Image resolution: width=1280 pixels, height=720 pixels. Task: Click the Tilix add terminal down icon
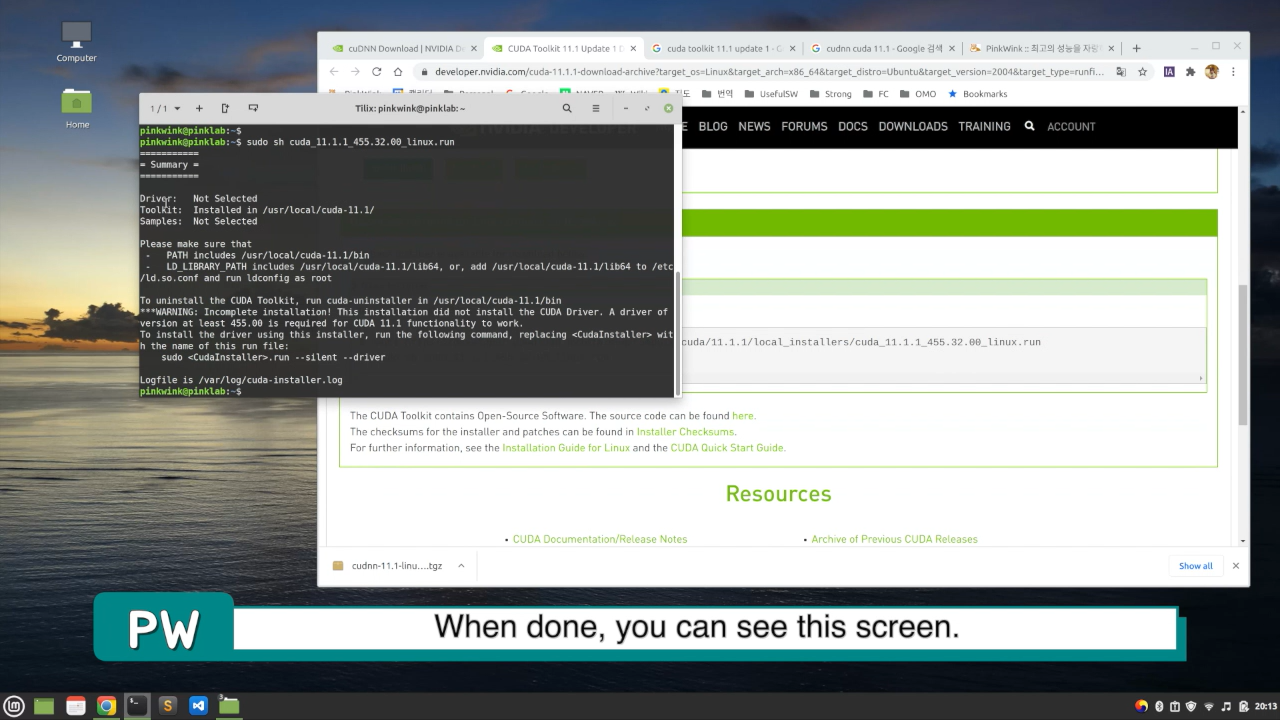click(253, 108)
